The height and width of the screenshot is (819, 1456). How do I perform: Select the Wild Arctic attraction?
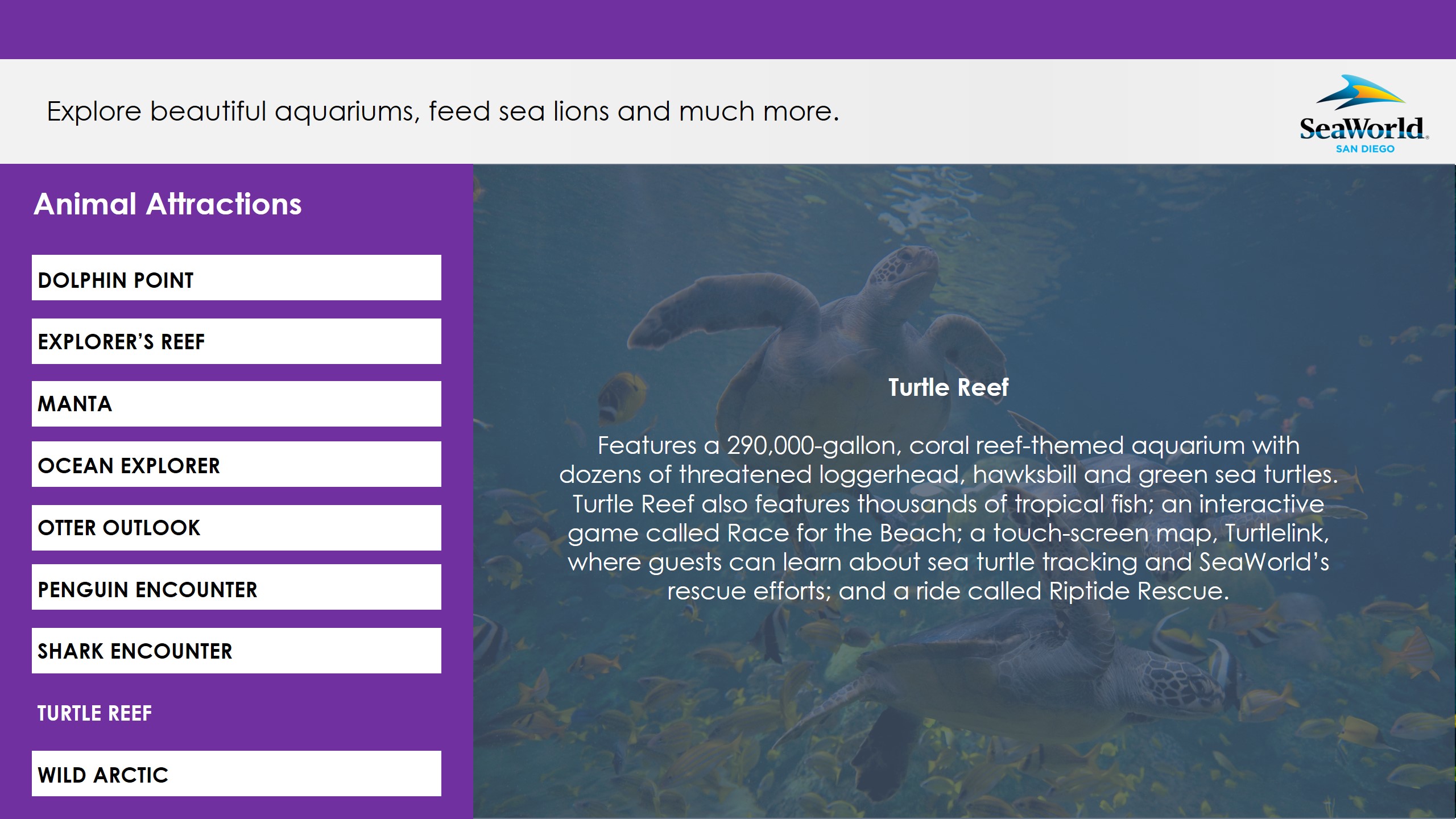[x=237, y=773]
